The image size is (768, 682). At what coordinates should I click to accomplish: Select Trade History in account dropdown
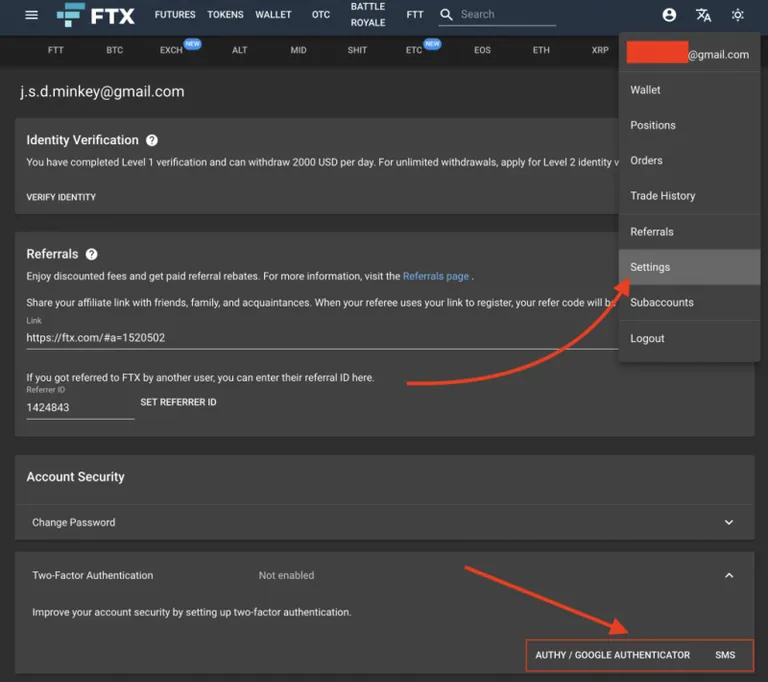click(x=689, y=196)
